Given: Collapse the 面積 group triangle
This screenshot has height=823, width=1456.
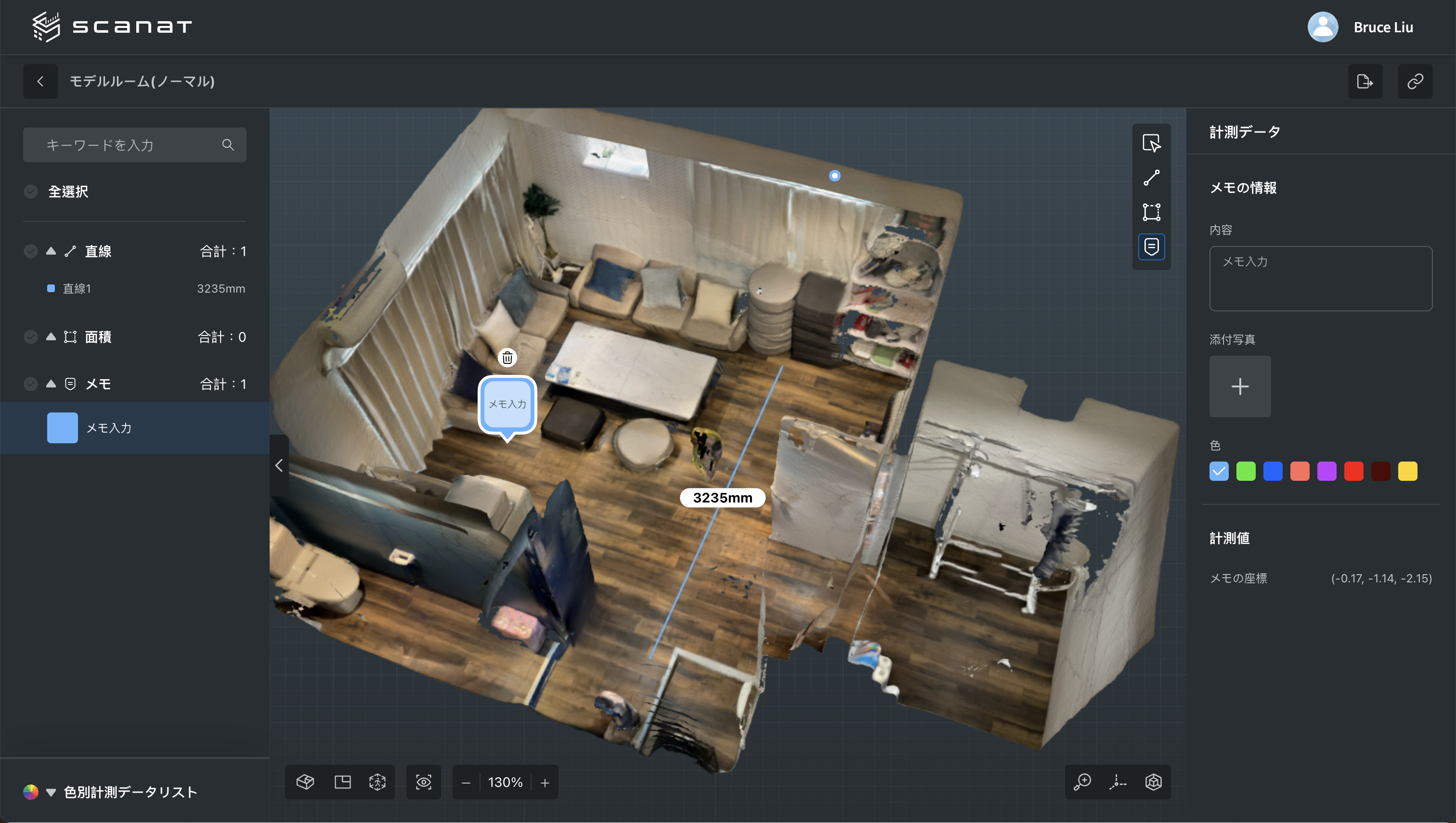Looking at the screenshot, I should pos(51,336).
